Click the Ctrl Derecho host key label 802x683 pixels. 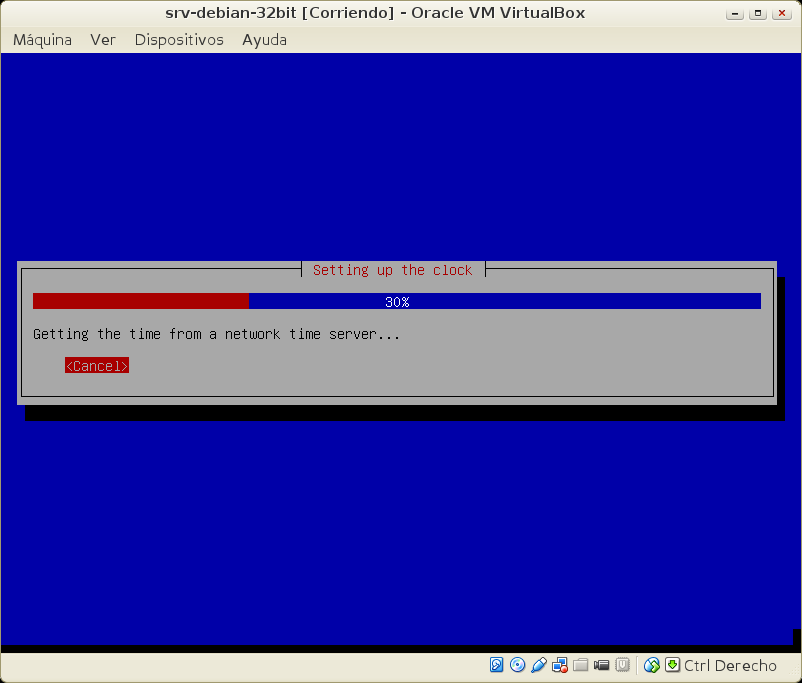(730, 665)
